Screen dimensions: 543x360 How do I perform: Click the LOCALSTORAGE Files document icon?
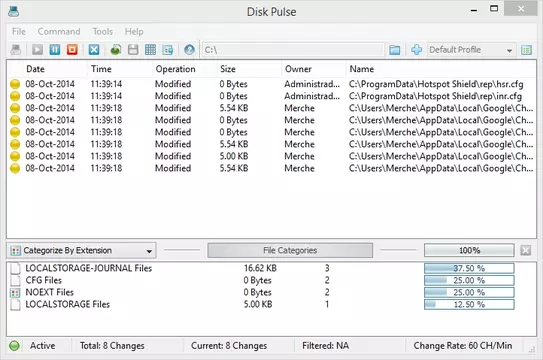pyautogui.click(x=15, y=305)
